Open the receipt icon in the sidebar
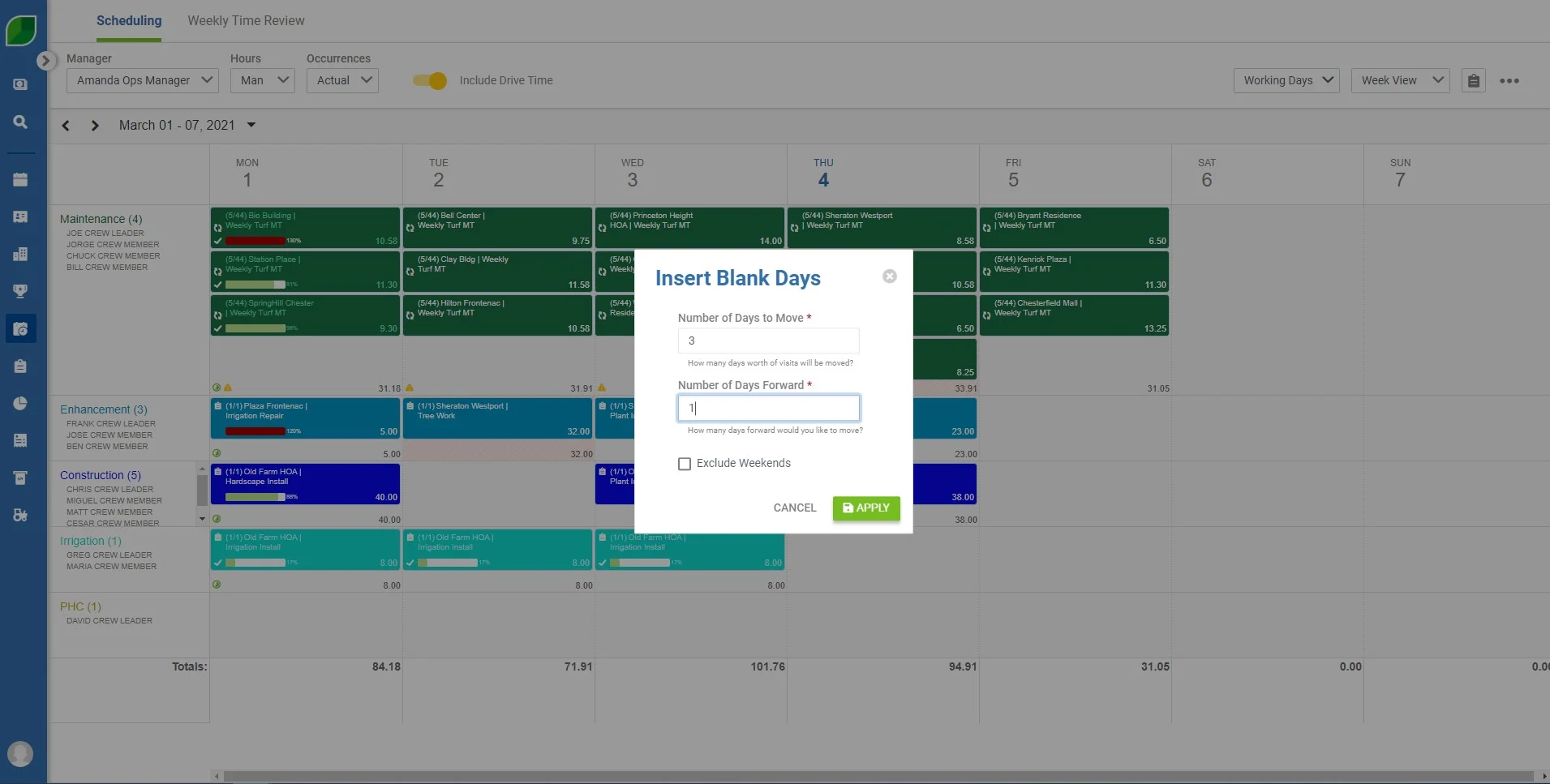The width and height of the screenshot is (1550, 784). (x=20, y=440)
